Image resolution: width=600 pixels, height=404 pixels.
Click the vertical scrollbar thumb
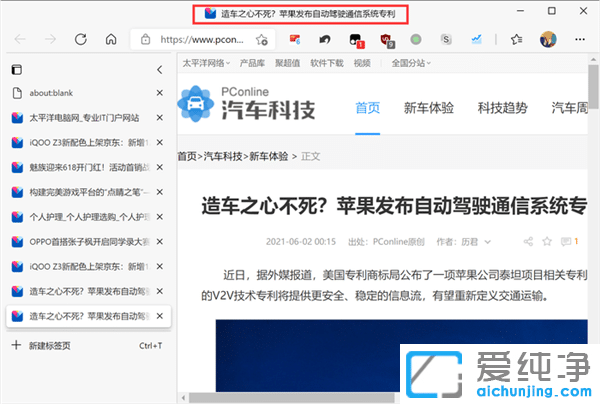pyautogui.click(x=593, y=86)
